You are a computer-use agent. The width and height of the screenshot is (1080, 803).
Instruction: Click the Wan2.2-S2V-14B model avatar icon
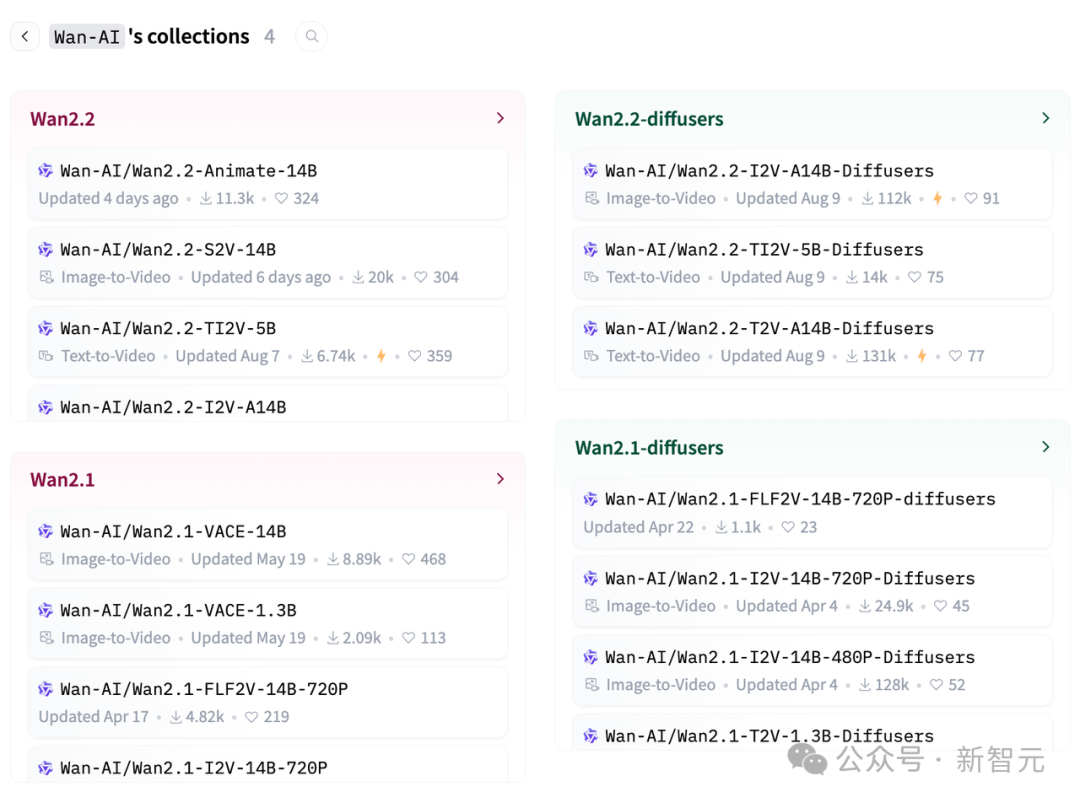(x=45, y=249)
